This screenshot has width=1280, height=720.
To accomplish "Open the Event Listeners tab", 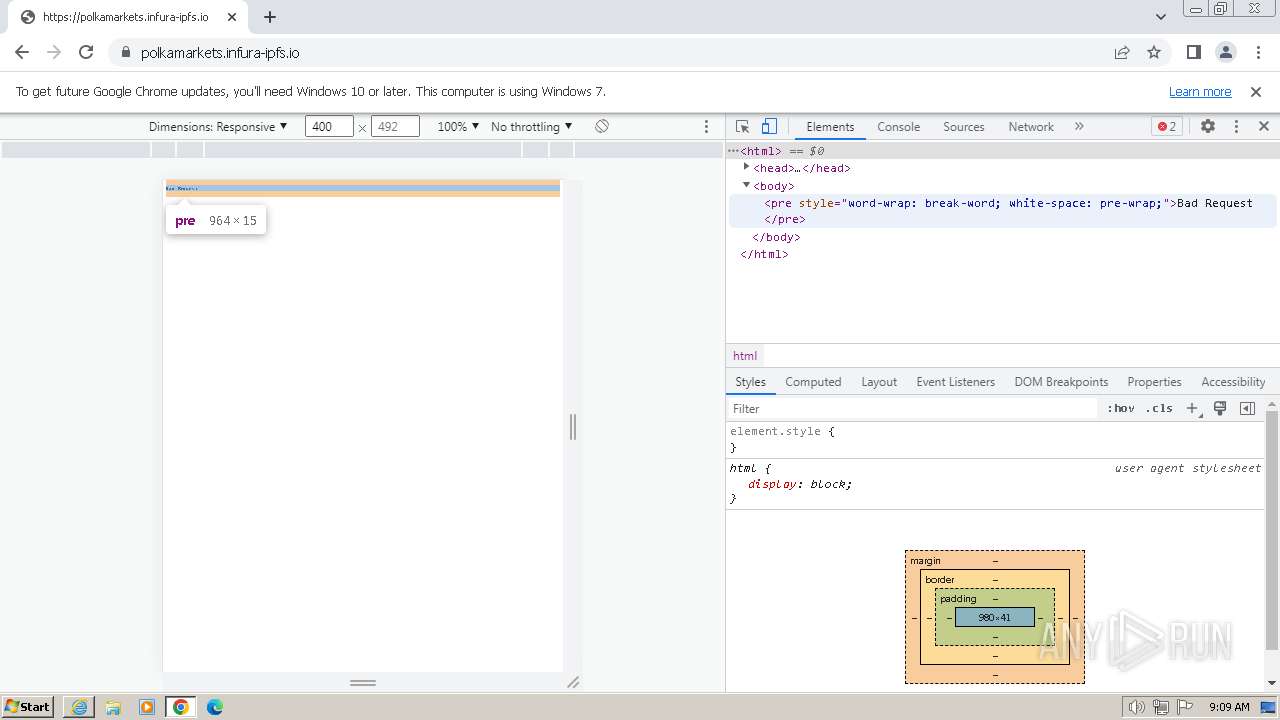I will point(955,382).
